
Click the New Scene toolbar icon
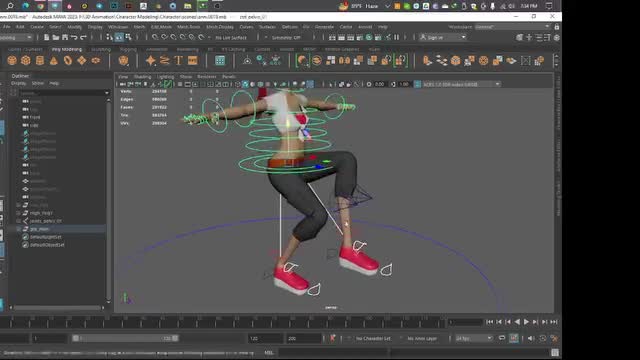(47, 38)
